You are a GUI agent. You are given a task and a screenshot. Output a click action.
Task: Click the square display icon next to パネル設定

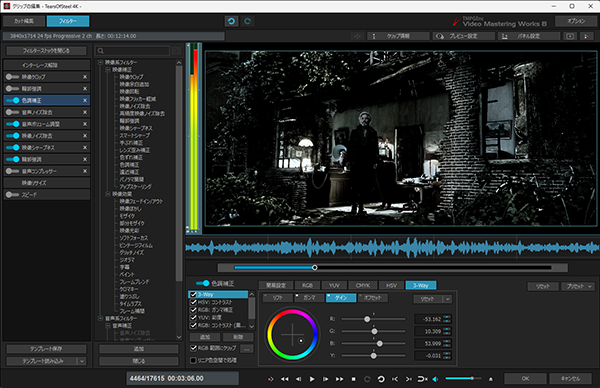[x=570, y=36]
